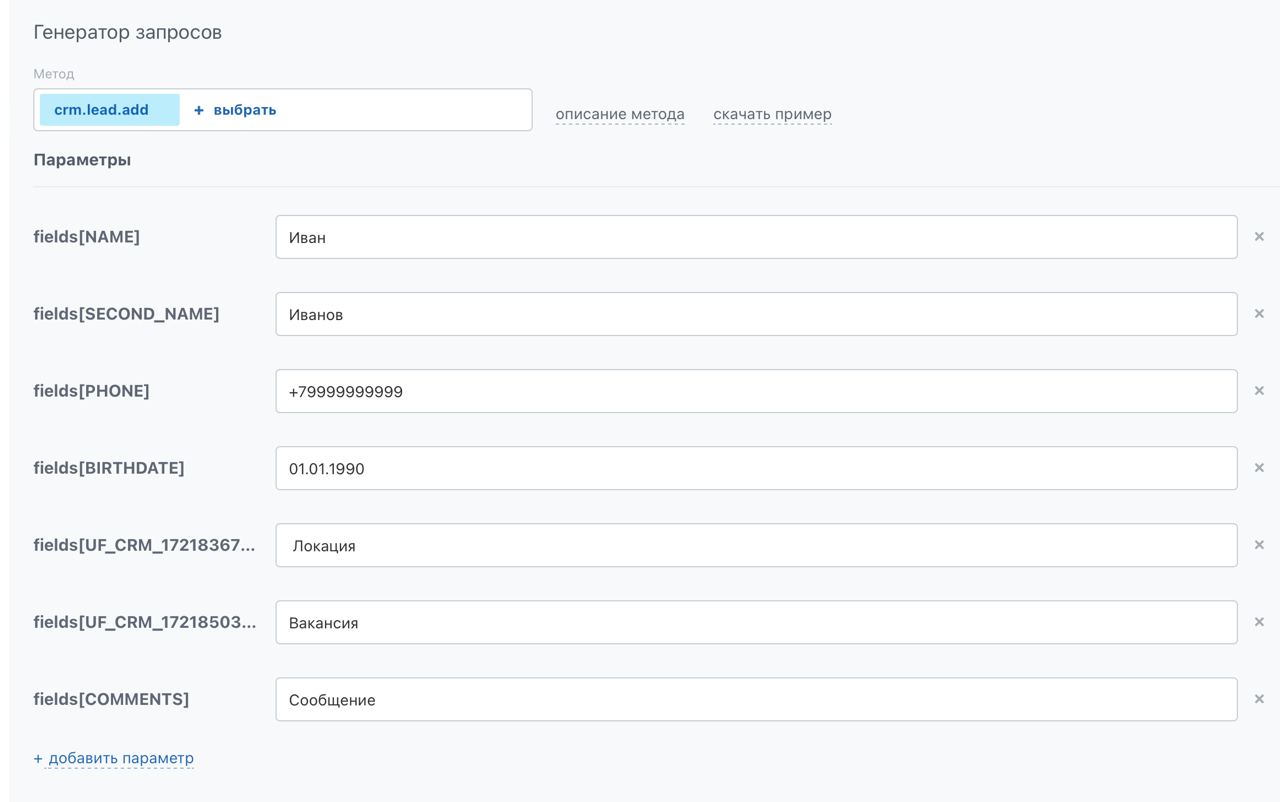Remove the fields[PHONE] parameter row
This screenshot has width=1280, height=802.
1259,391
